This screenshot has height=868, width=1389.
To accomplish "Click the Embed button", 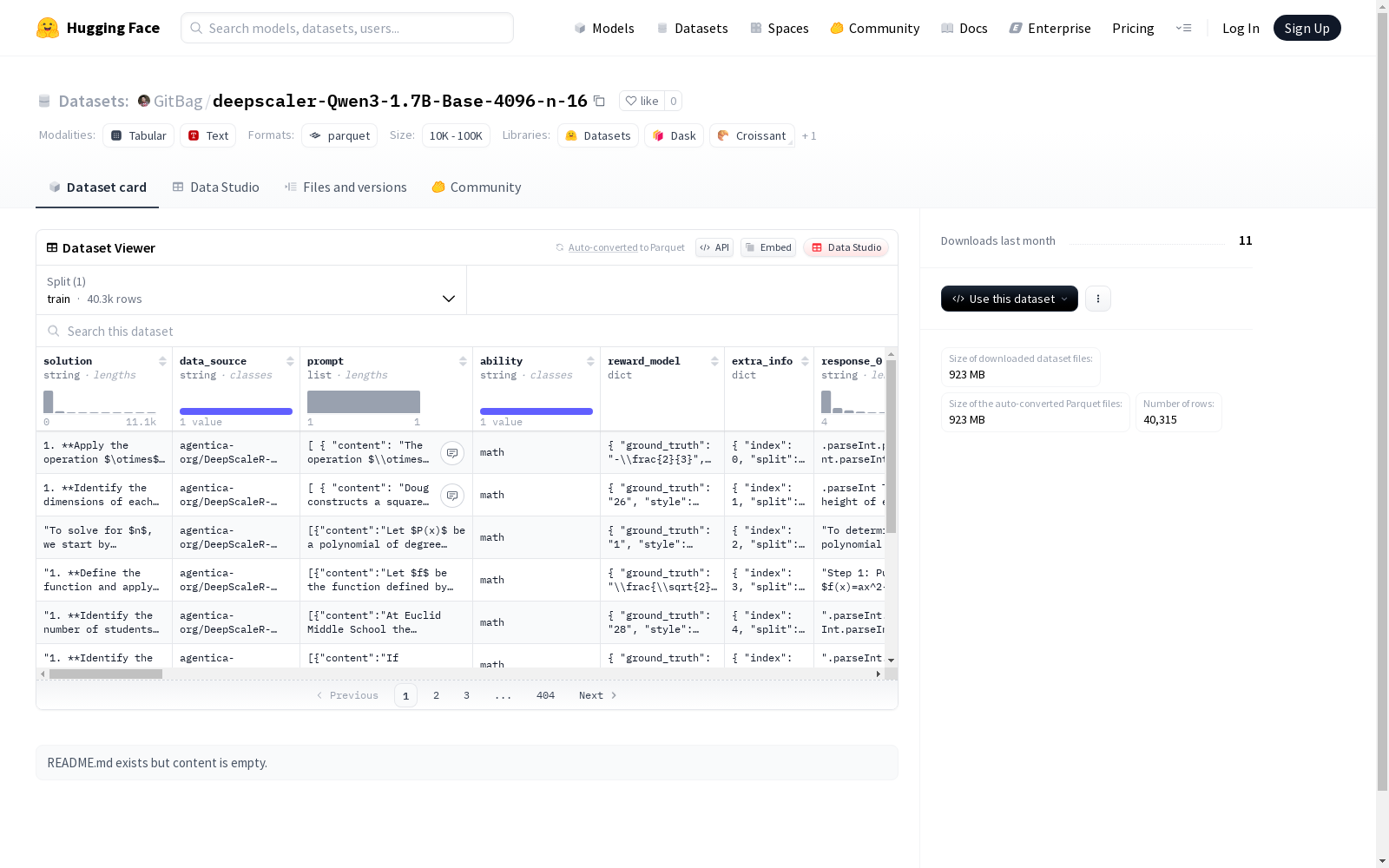I will click(768, 247).
